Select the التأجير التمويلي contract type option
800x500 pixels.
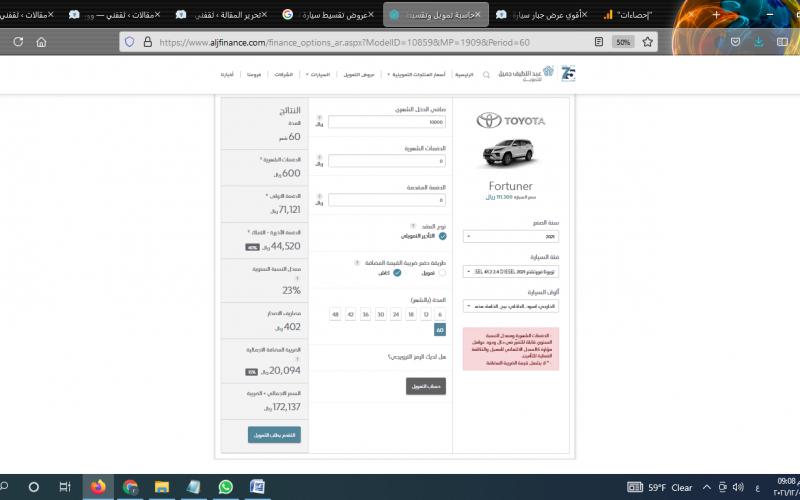[x=442, y=236]
